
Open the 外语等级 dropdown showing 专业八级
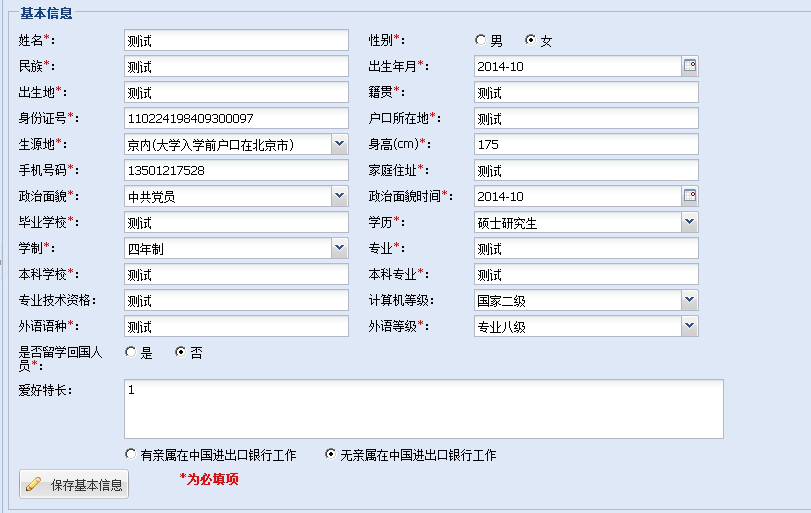click(x=689, y=326)
